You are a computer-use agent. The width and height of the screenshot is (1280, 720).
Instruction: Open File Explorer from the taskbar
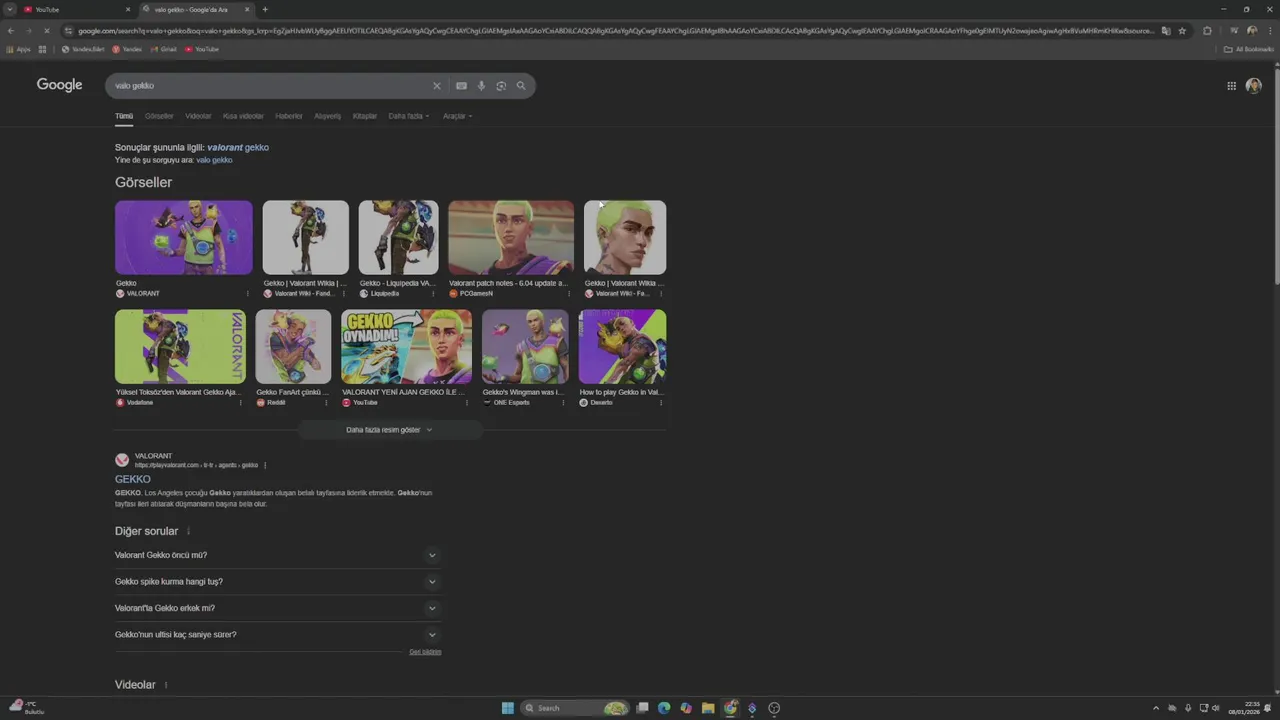(708, 708)
